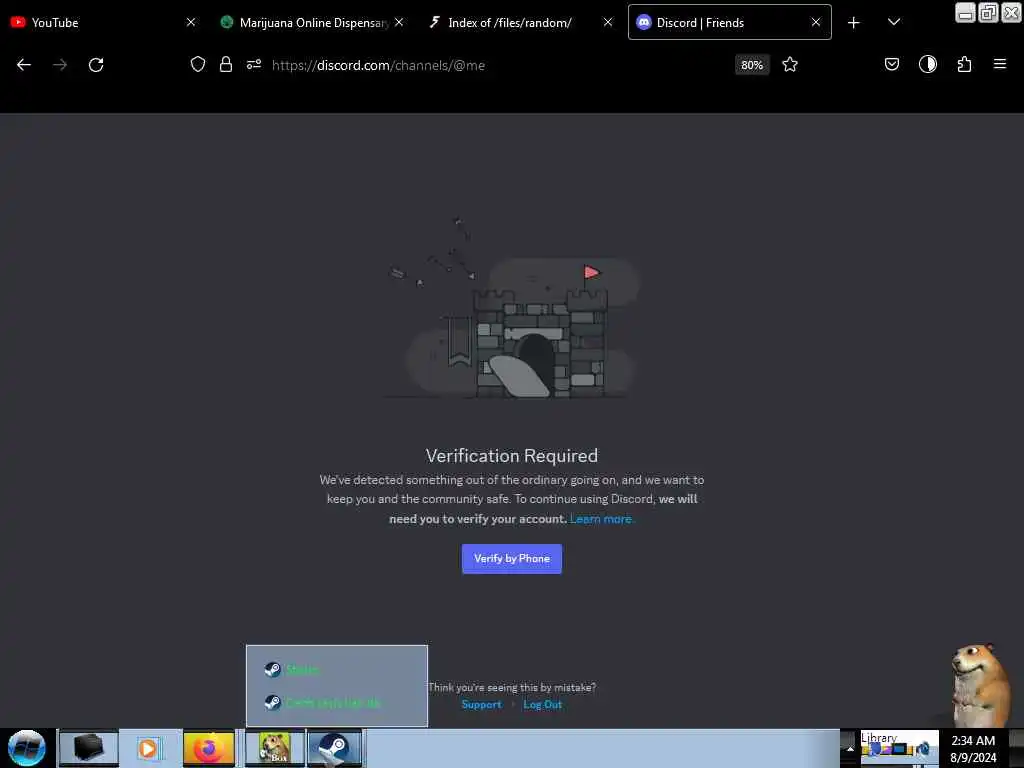Image resolution: width=1024 pixels, height=768 pixels.
Task: Open a new browser tab
Action: pos(853,23)
